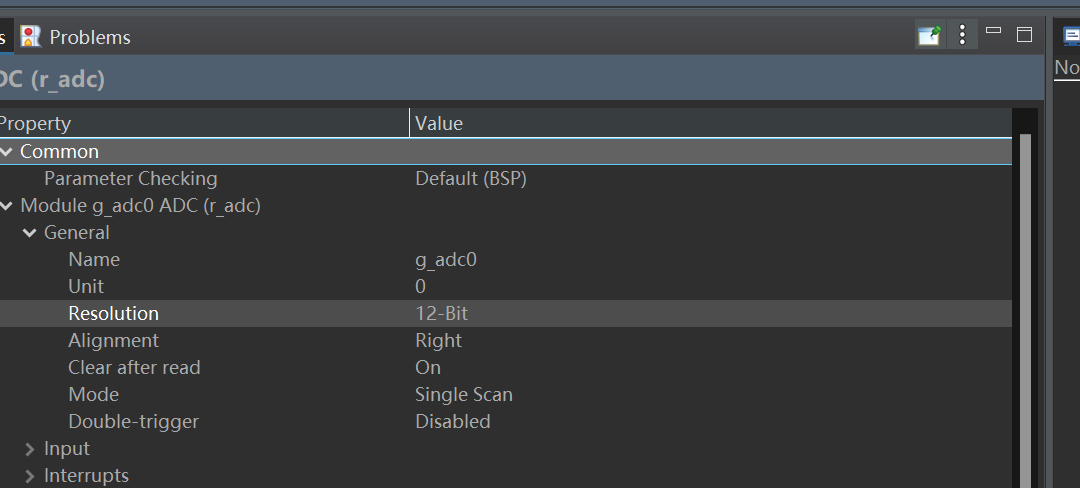Click the Problems tab icon
The width and height of the screenshot is (1080, 488).
30,36
